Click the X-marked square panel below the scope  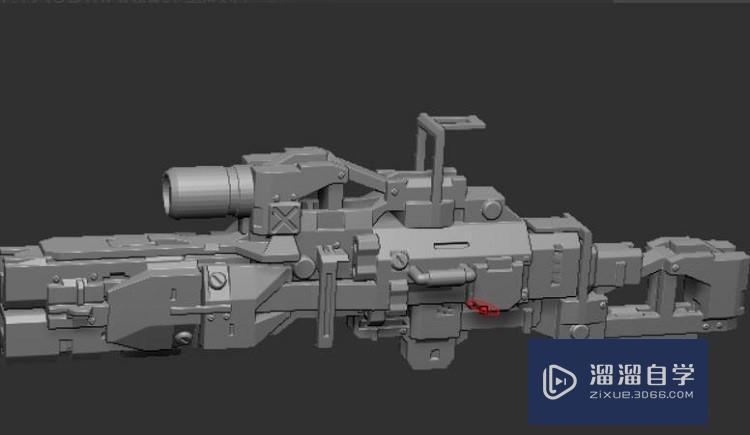(285, 219)
